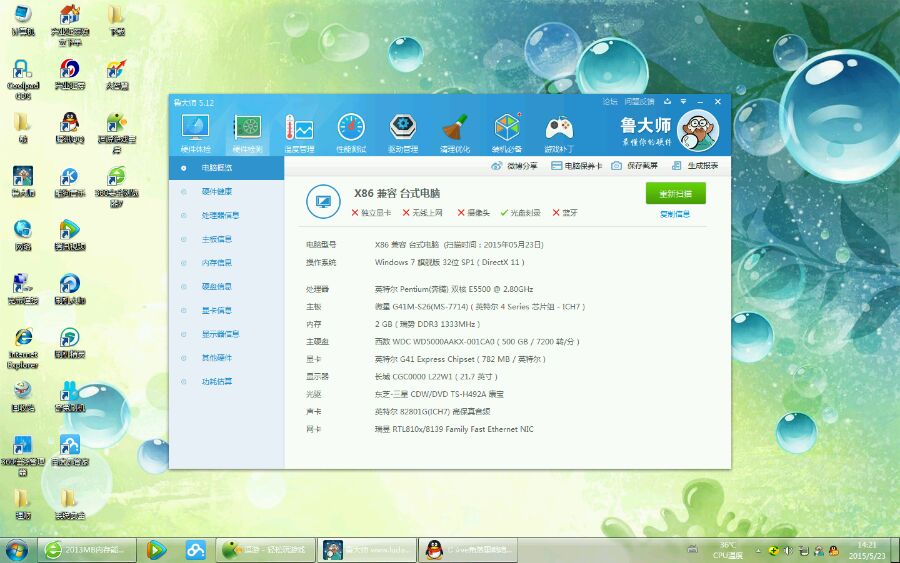900x563 pixels.
Task: Open the 鲁大师 desktop shortcut icon
Action: pos(23,181)
